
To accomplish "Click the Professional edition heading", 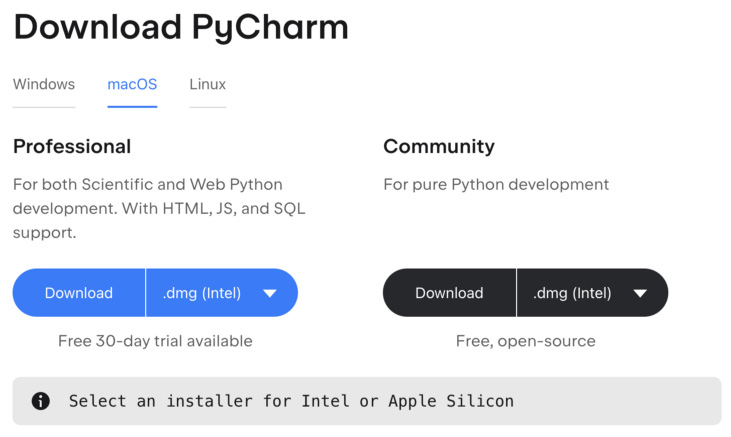I will 72,146.
